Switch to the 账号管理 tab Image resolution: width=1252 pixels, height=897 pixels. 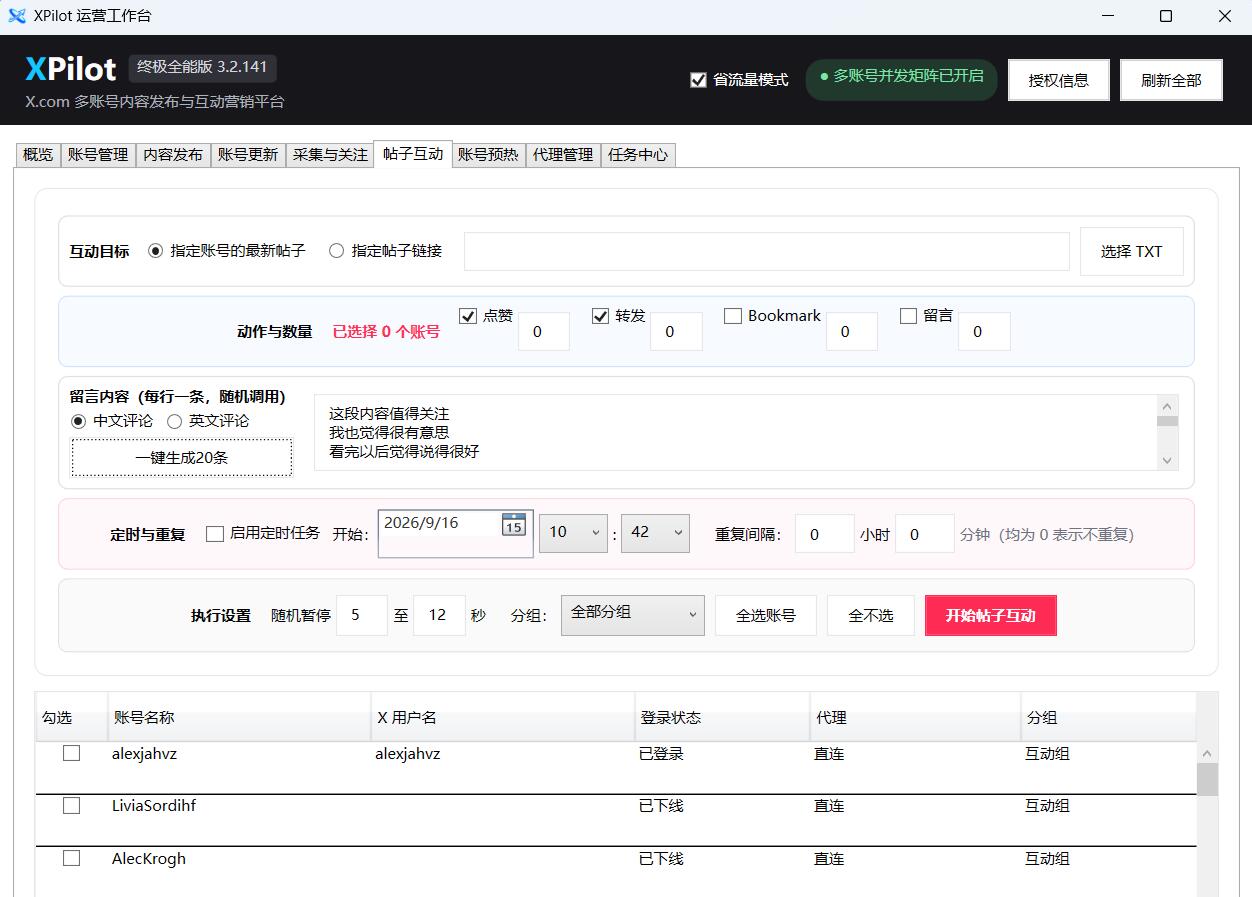[98, 155]
